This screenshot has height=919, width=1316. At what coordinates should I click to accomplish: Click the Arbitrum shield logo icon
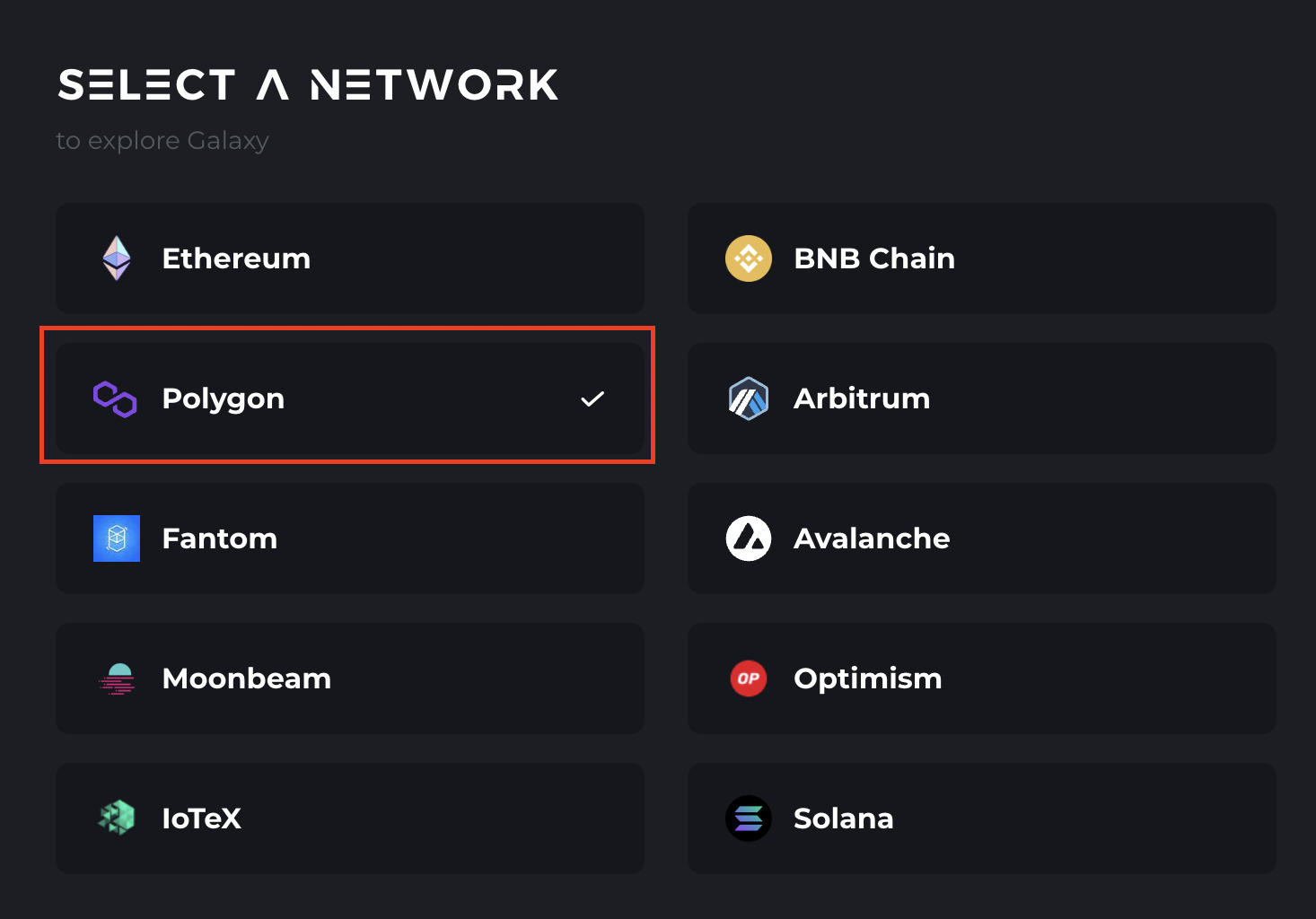coord(748,398)
